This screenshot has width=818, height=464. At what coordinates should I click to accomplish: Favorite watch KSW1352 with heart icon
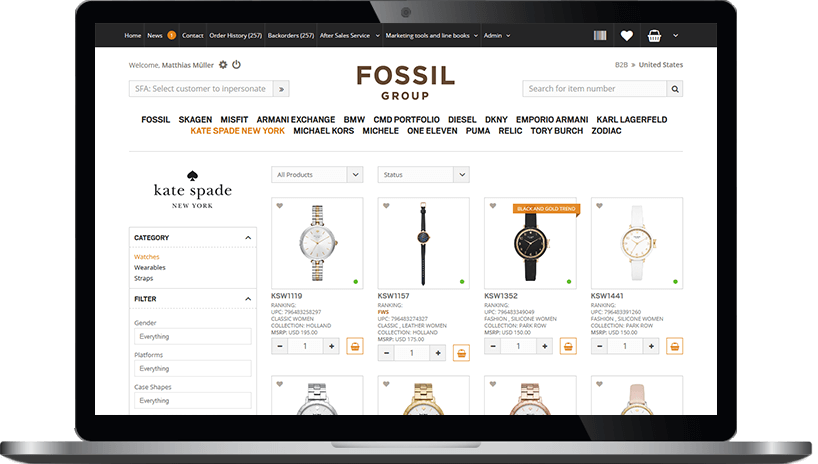pos(492,206)
